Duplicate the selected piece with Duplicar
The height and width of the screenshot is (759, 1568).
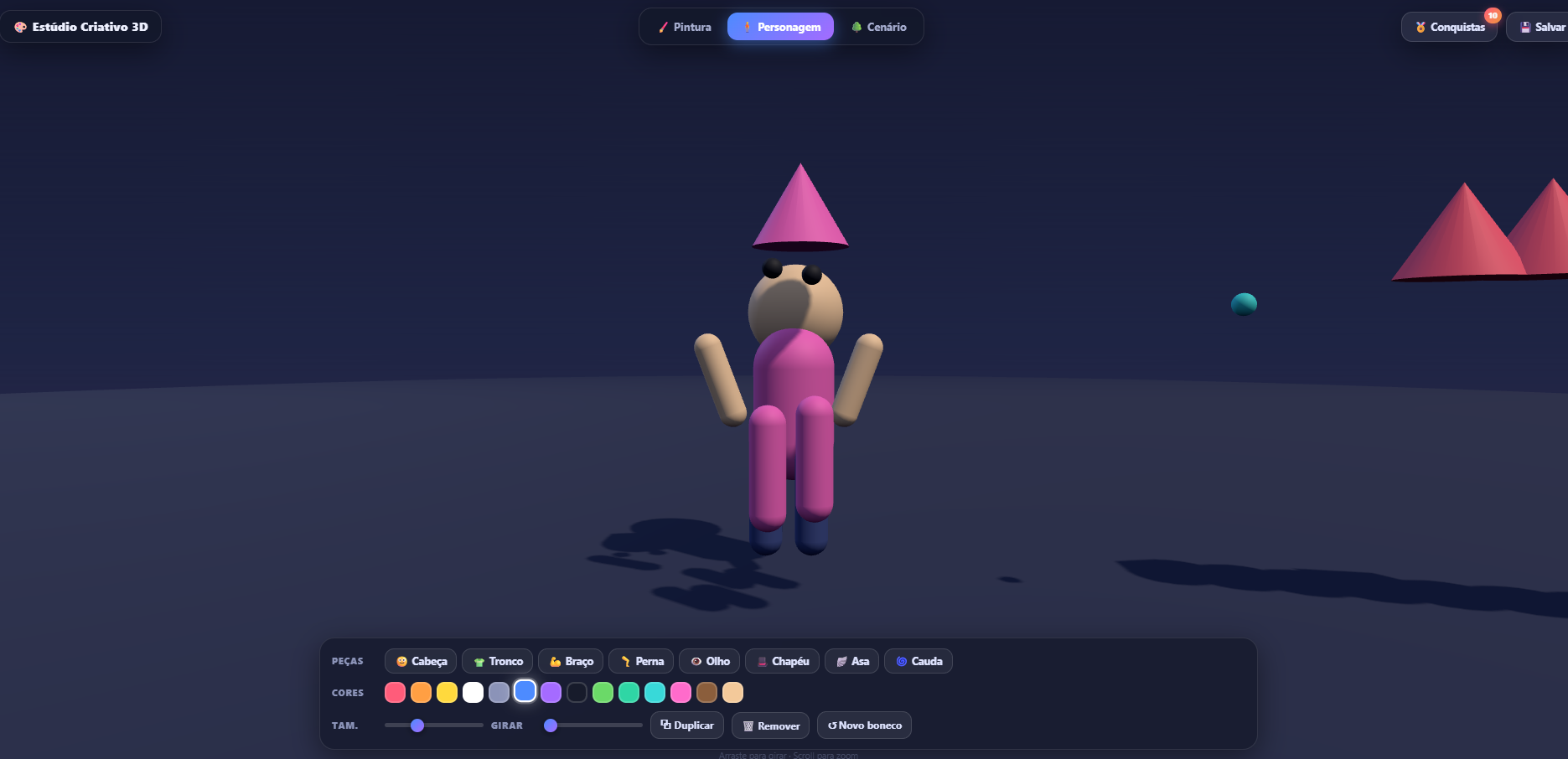(x=687, y=725)
